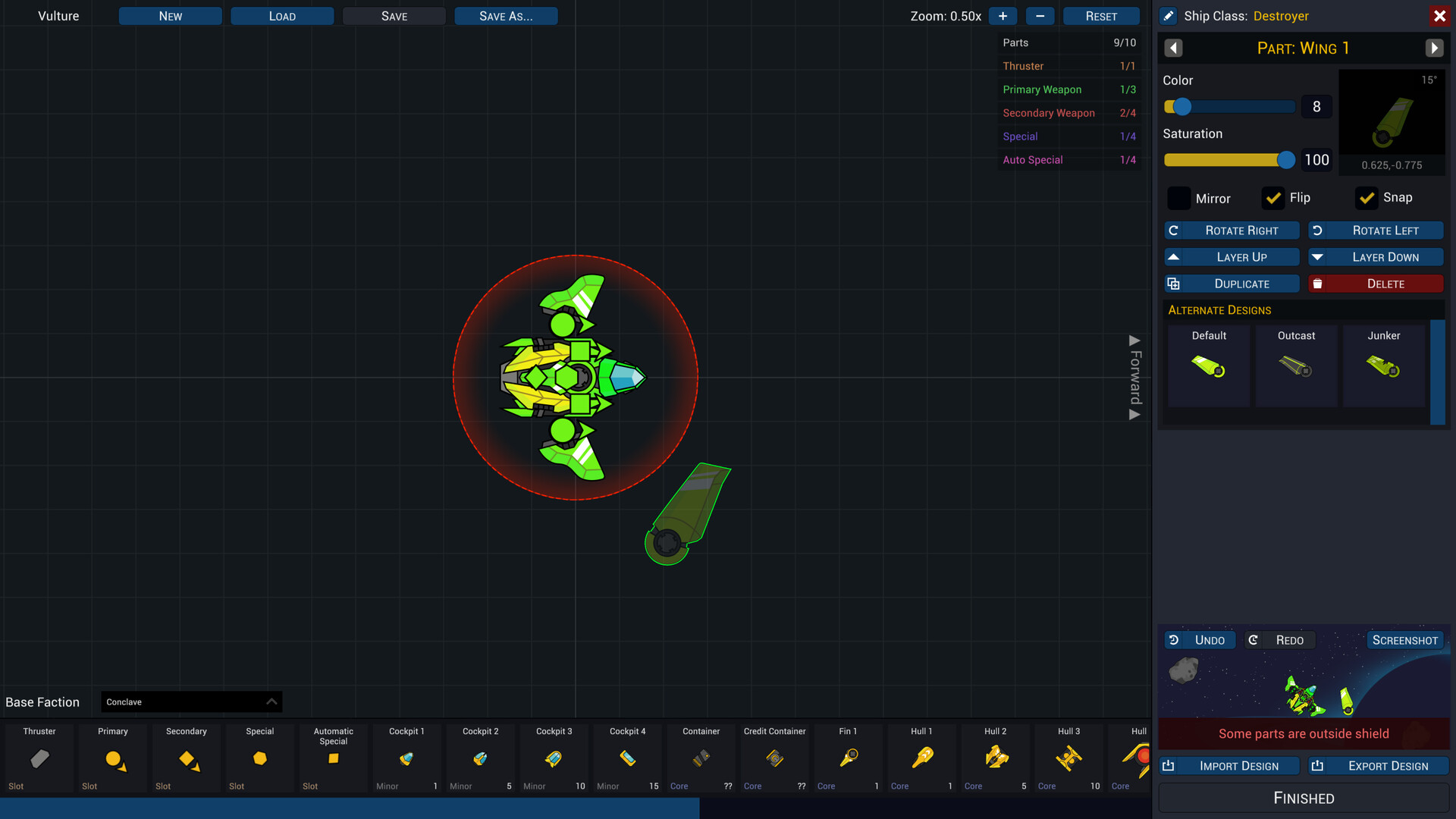
Task: Adjust the Saturation slider handle
Action: pyautogui.click(x=1285, y=160)
